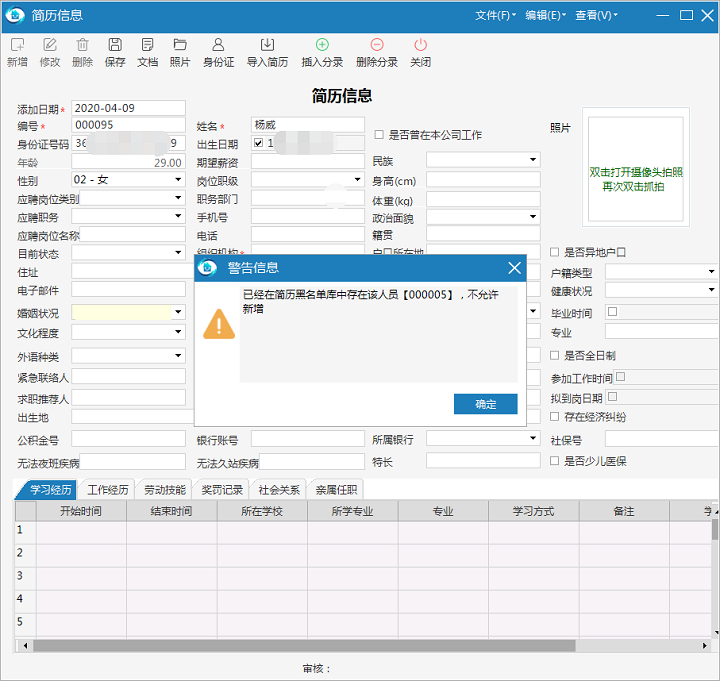This screenshot has width=720, height=681.
Task: Toggle 是否全日制 checkbox
Action: point(554,355)
